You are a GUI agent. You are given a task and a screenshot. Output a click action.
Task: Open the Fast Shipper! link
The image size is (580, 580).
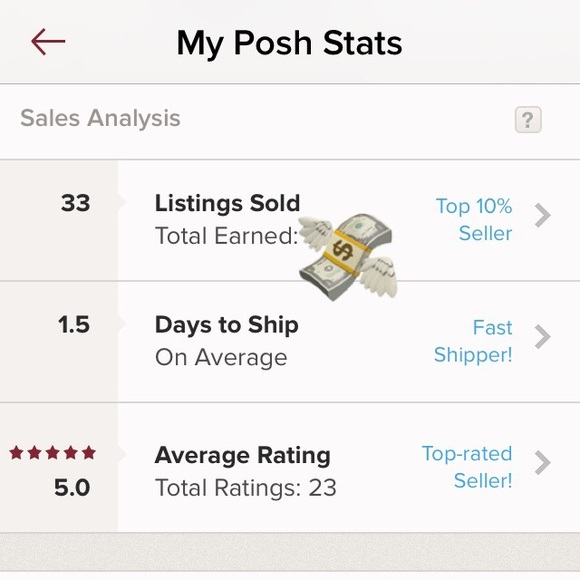[x=473, y=341]
